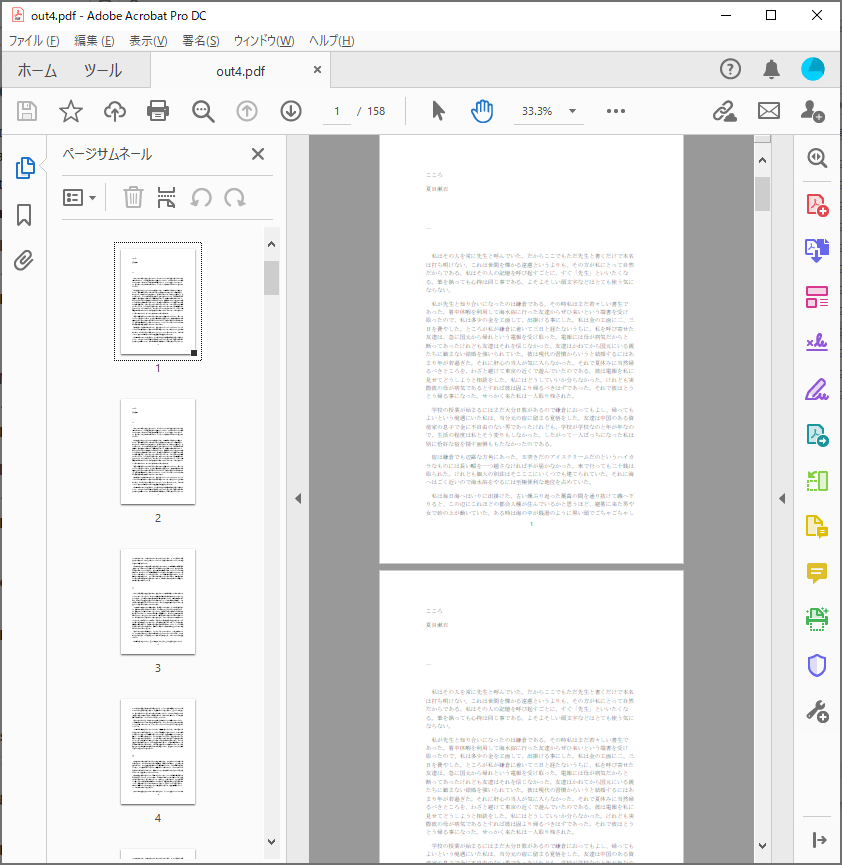Open Organize Pages tool in right pane
This screenshot has height=865, width=842.
pyautogui.click(x=817, y=297)
